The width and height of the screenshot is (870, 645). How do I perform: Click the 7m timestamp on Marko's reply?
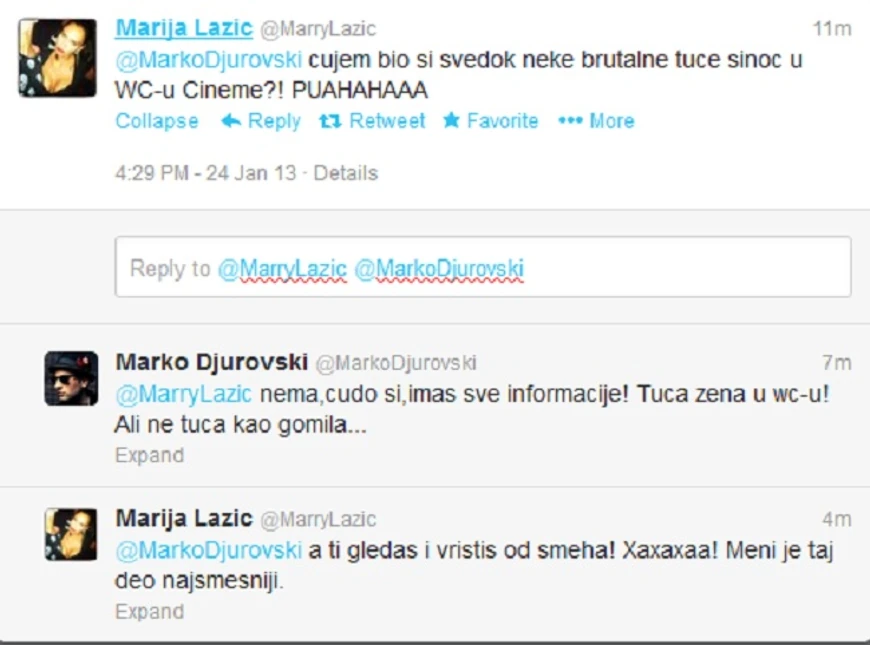point(837,362)
